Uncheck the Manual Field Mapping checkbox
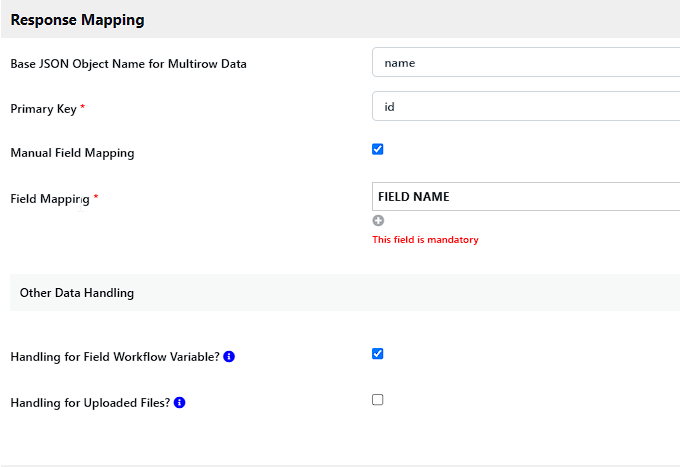 coord(378,150)
